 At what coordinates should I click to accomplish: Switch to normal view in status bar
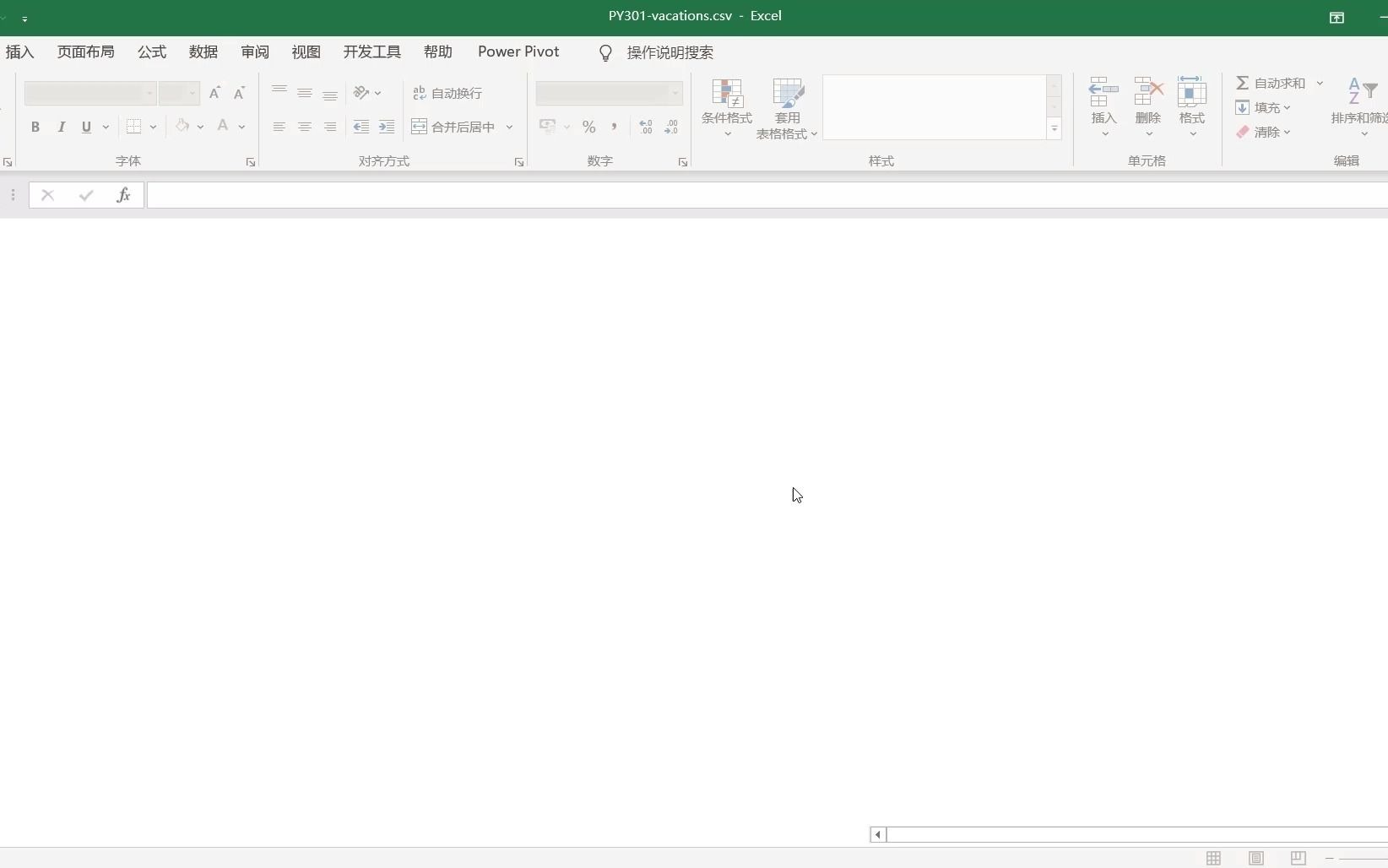click(1214, 858)
